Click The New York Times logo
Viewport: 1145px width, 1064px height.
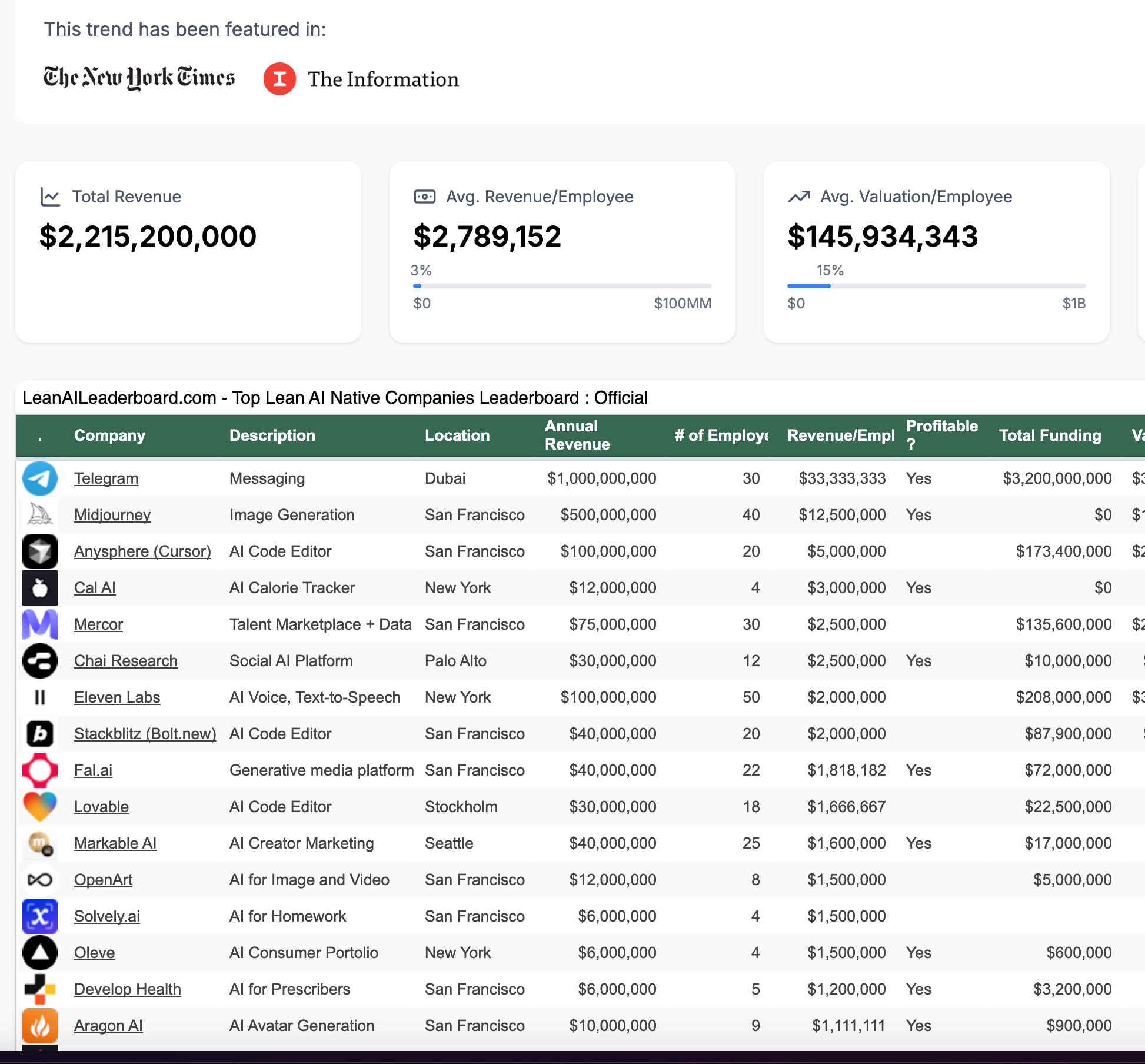139,78
